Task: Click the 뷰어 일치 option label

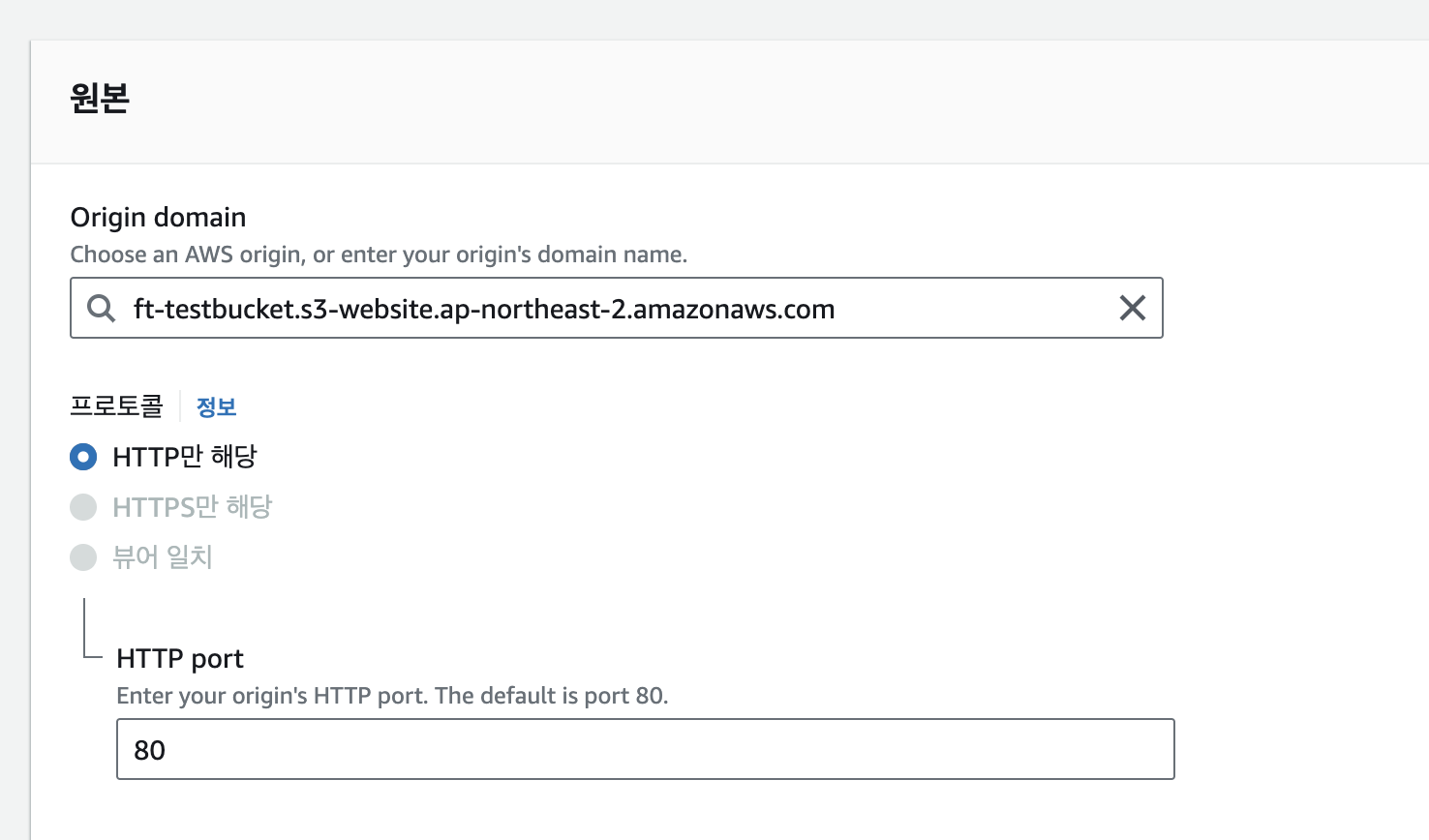Action: coord(163,557)
